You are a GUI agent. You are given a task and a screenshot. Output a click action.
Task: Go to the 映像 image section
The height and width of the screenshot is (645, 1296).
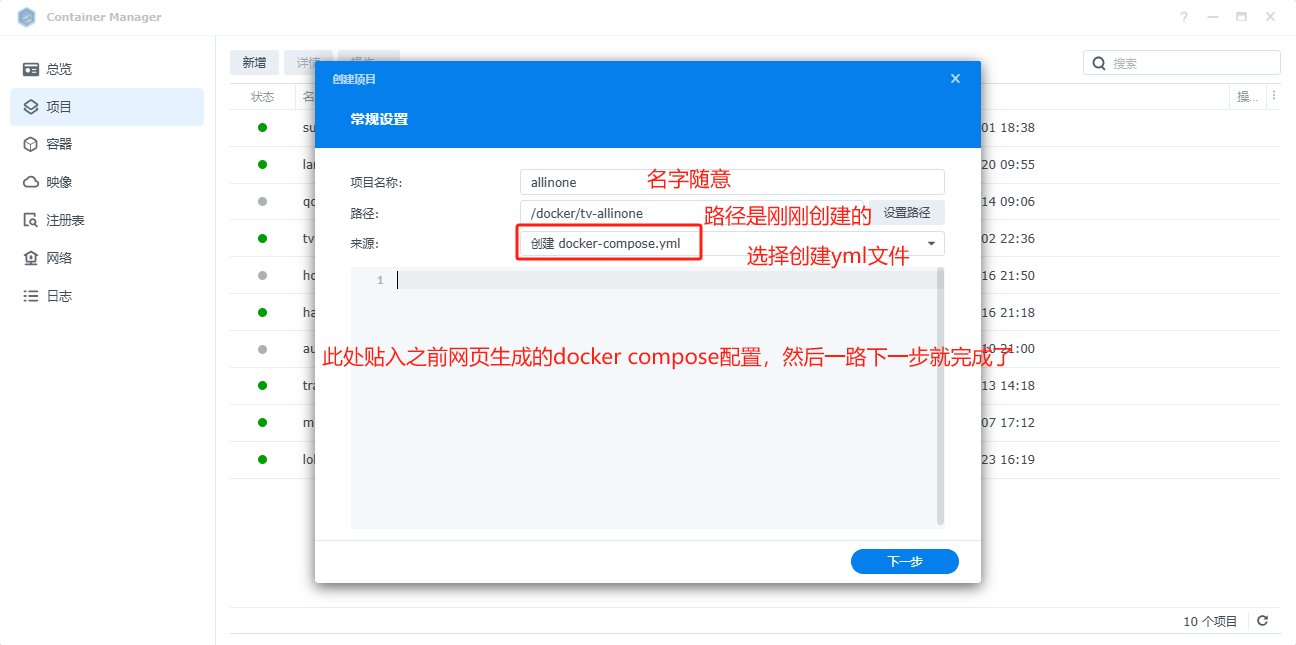tap(58, 182)
